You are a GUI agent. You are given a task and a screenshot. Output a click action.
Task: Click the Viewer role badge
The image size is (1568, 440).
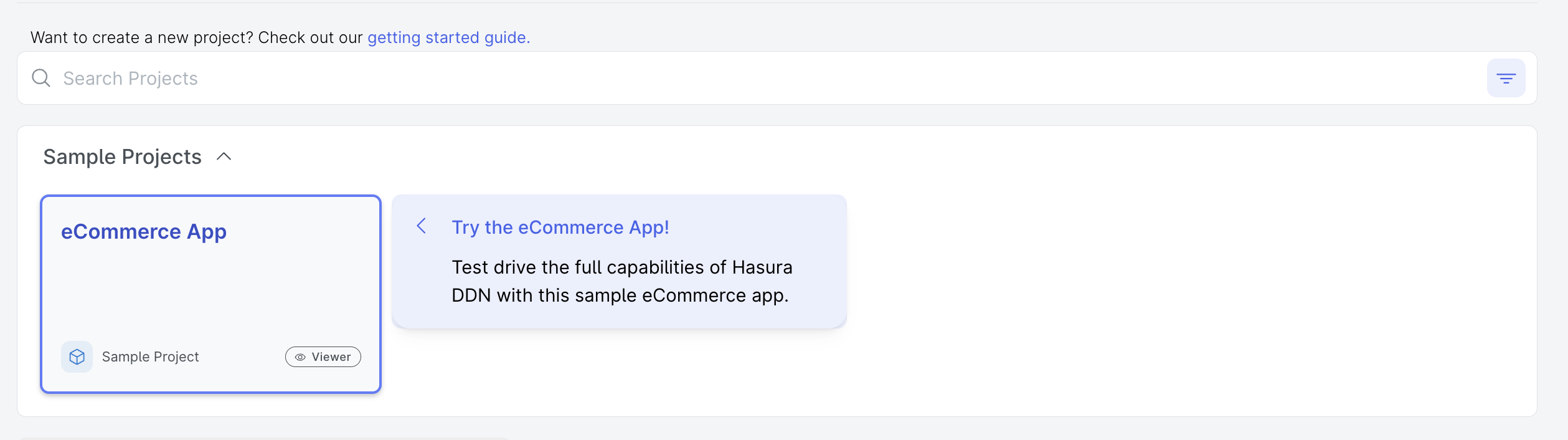[323, 356]
